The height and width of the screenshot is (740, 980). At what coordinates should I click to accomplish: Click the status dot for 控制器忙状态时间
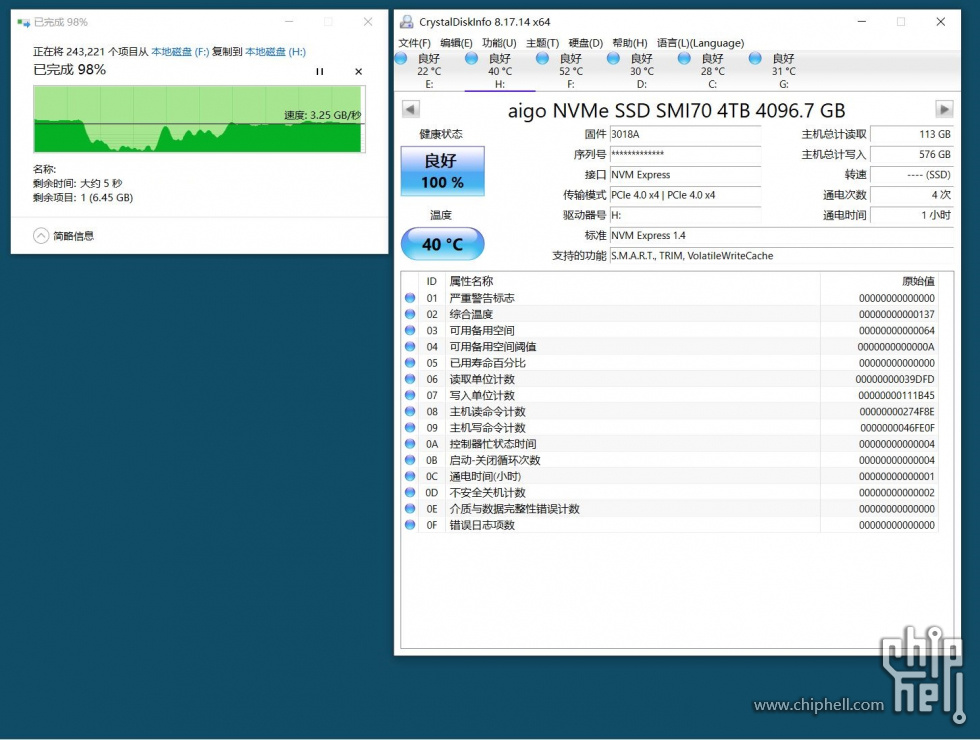(x=410, y=444)
